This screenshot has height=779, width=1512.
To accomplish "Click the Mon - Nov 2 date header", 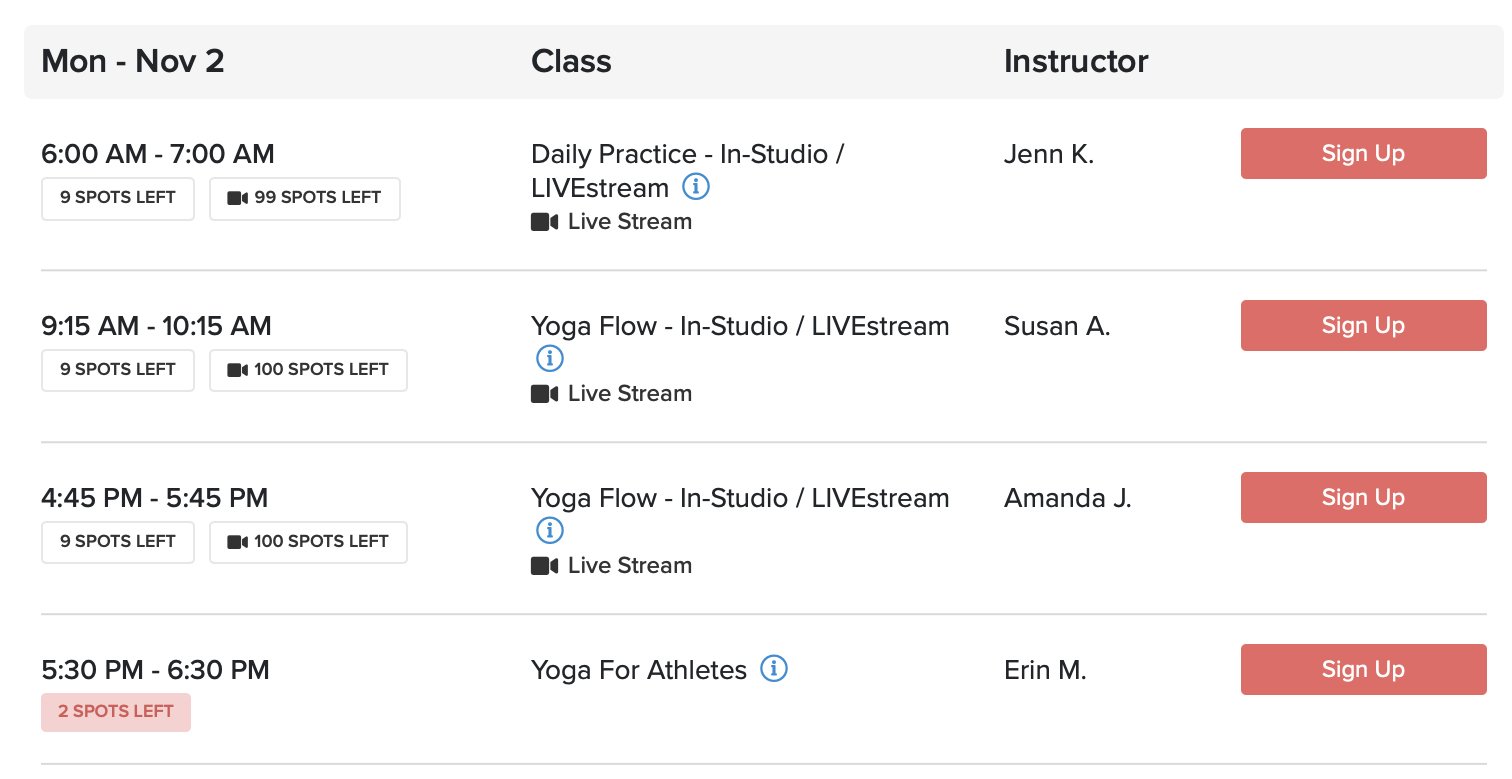I will coord(132,61).
